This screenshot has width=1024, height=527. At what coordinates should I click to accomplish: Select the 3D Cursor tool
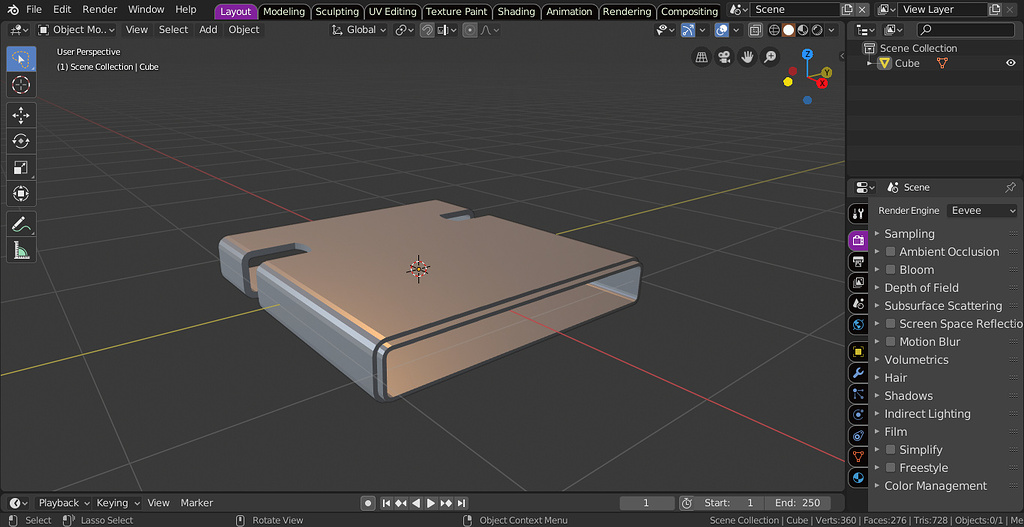pos(21,85)
